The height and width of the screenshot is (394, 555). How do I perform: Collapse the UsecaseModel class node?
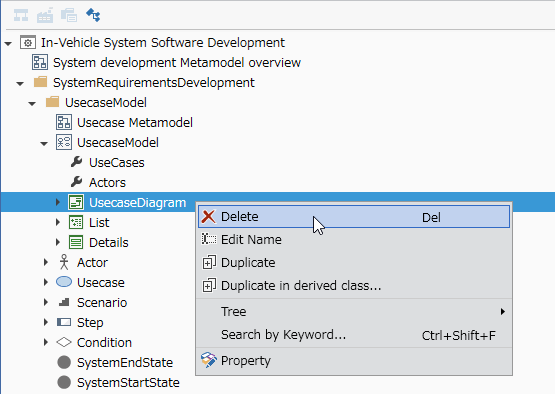pyautogui.click(x=44, y=144)
